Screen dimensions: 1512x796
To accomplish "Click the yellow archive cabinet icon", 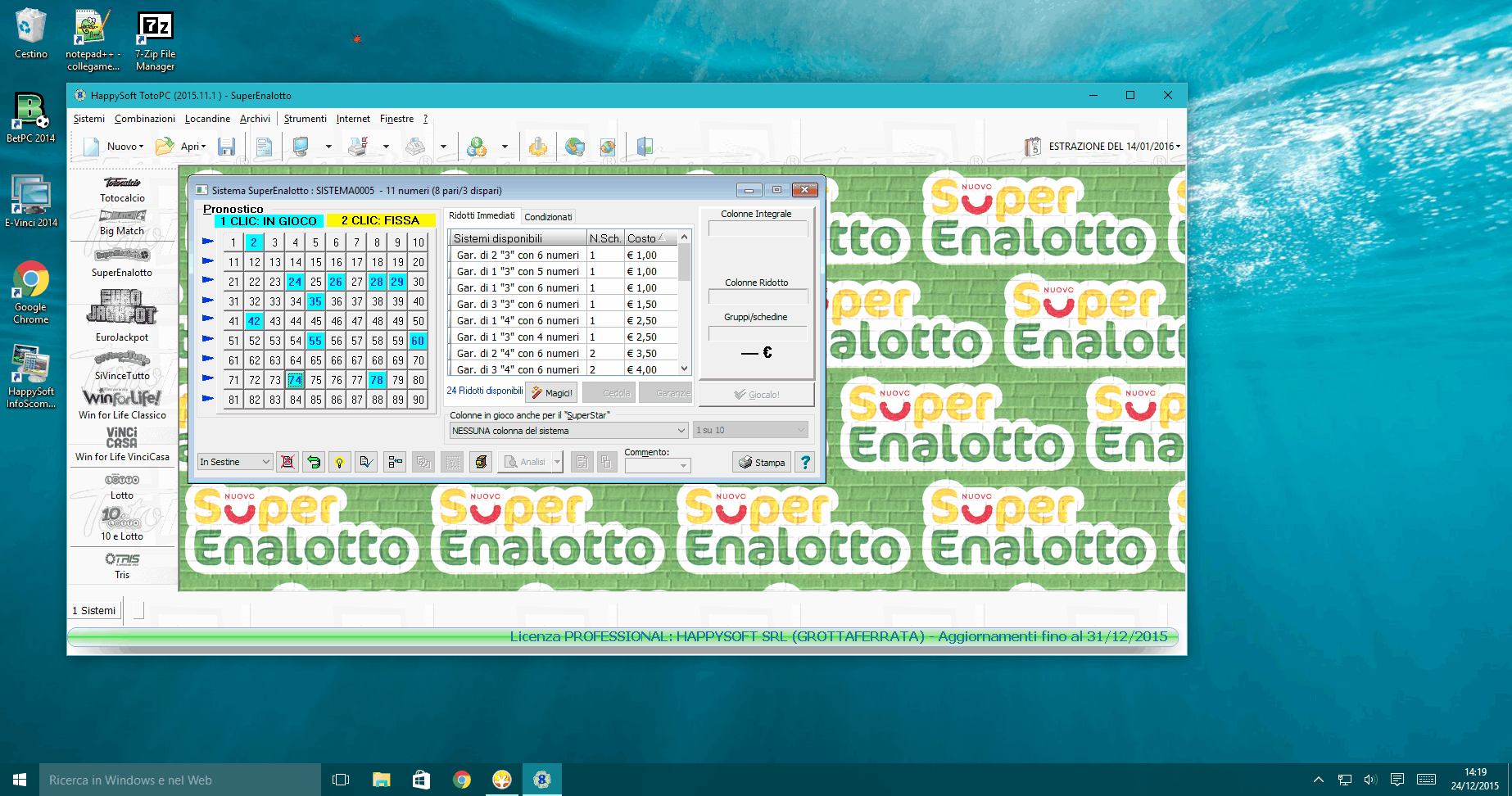I will coord(481,462).
